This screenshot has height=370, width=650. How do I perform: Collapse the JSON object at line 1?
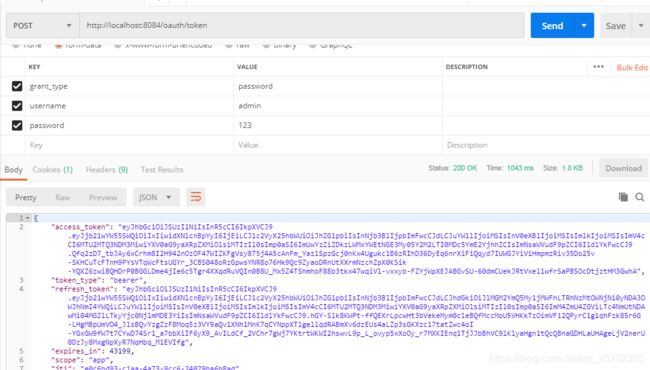click(x=28, y=218)
